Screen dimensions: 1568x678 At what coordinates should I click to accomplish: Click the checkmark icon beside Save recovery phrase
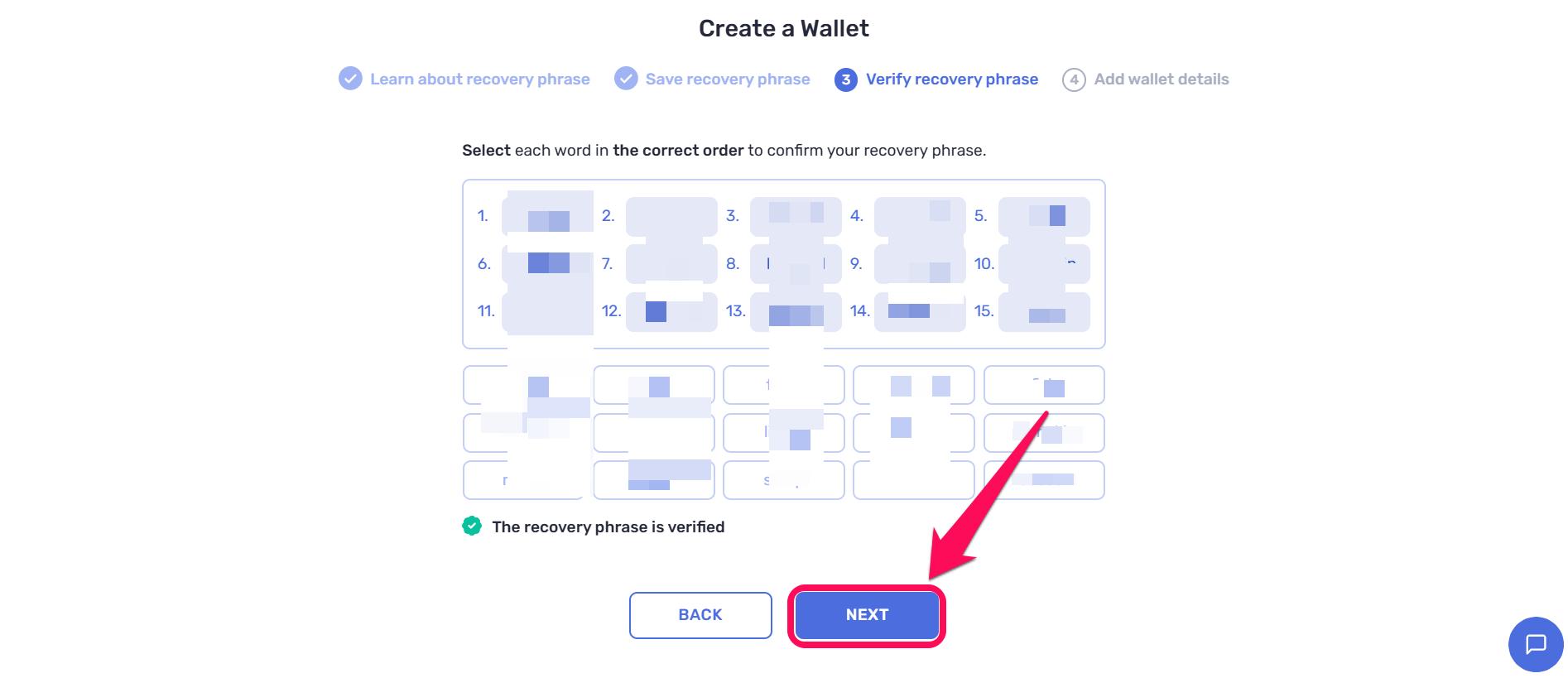(x=628, y=79)
